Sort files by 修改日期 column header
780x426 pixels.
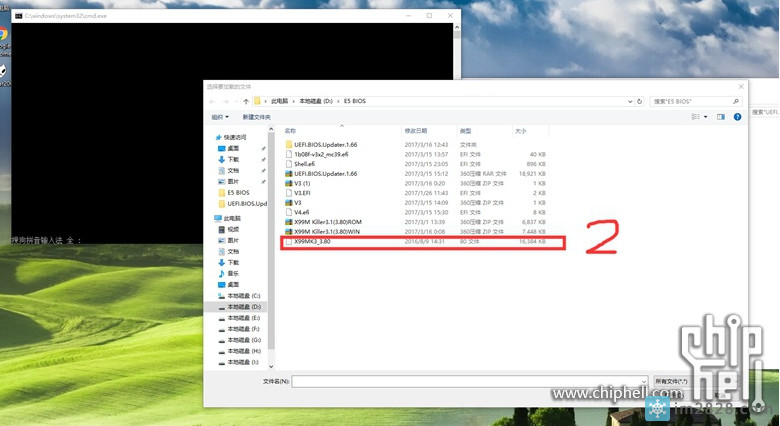pos(416,131)
